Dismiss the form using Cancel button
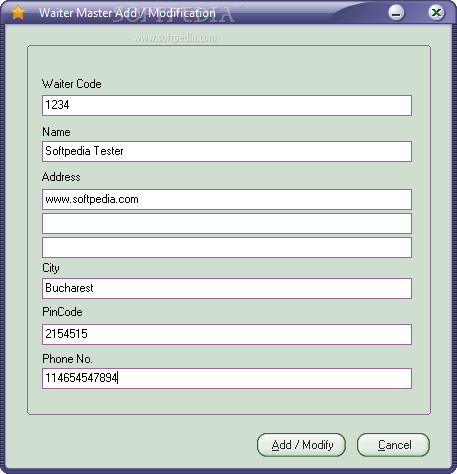The width and height of the screenshot is (457, 474). (393, 445)
